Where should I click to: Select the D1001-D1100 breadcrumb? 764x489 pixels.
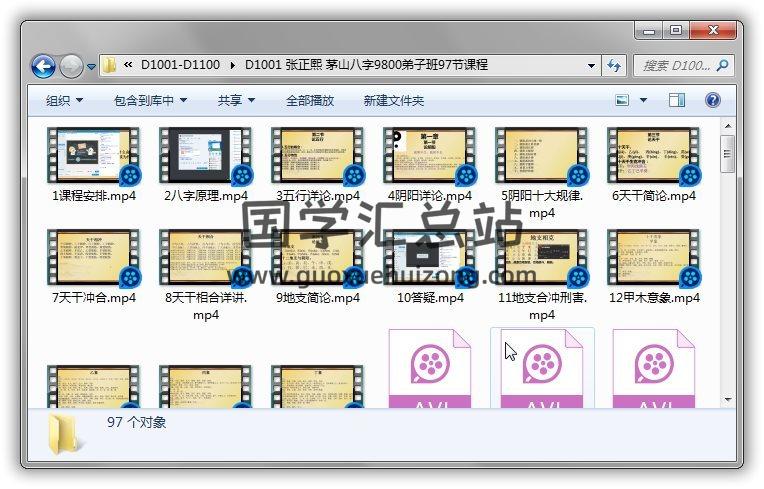(x=180, y=65)
